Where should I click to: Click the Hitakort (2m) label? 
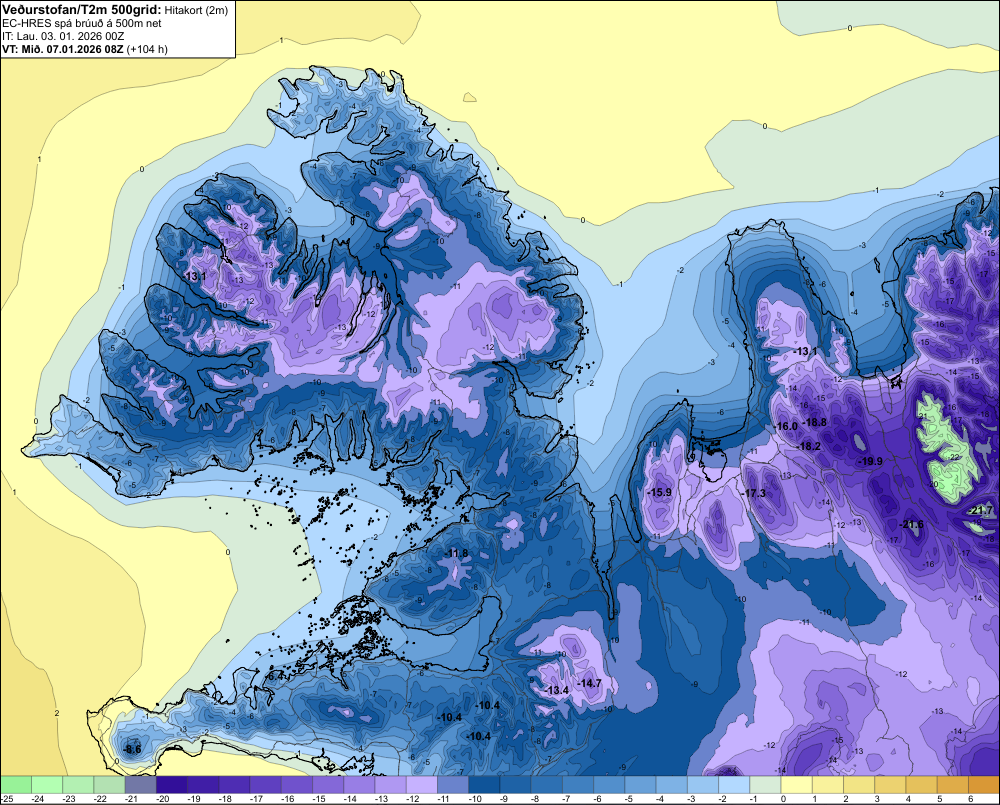tap(196, 10)
